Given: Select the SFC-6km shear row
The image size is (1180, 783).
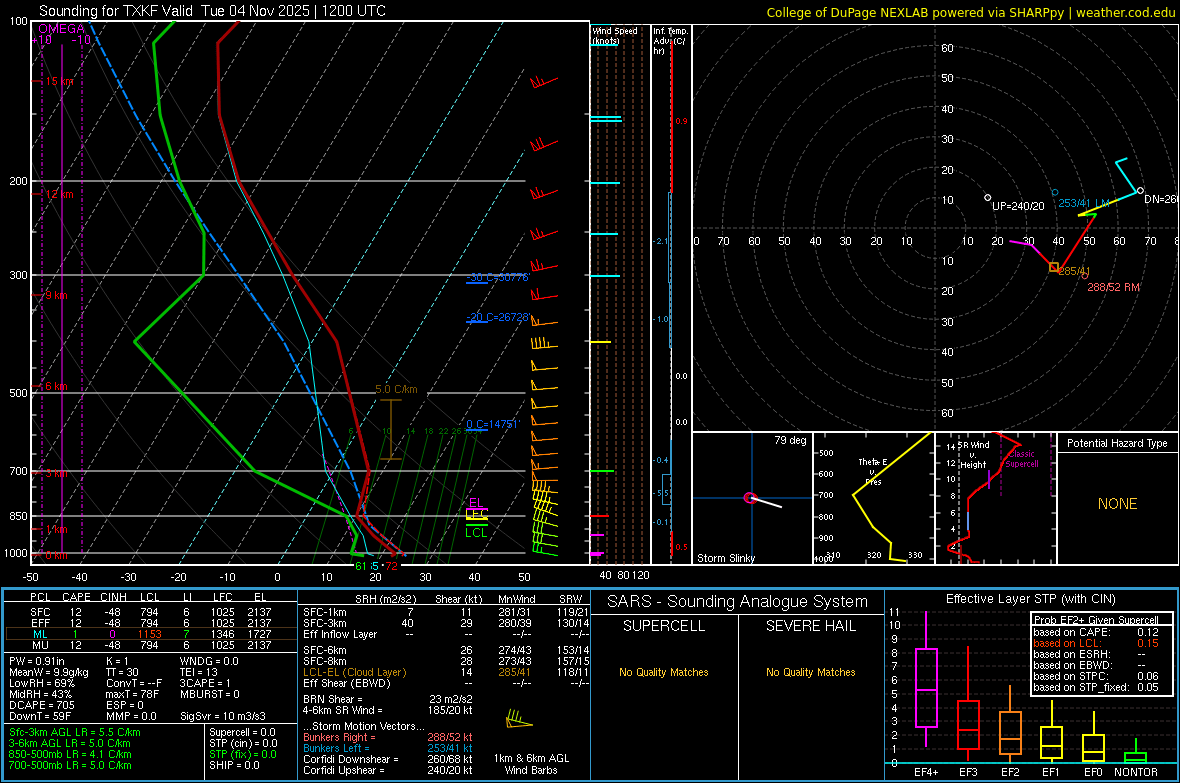Looking at the screenshot, I should click(x=446, y=650).
